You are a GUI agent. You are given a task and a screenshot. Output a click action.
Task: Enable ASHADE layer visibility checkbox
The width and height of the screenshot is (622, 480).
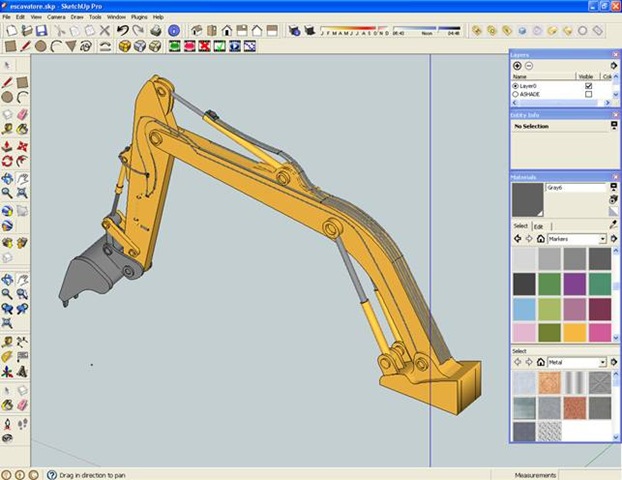pos(588,95)
